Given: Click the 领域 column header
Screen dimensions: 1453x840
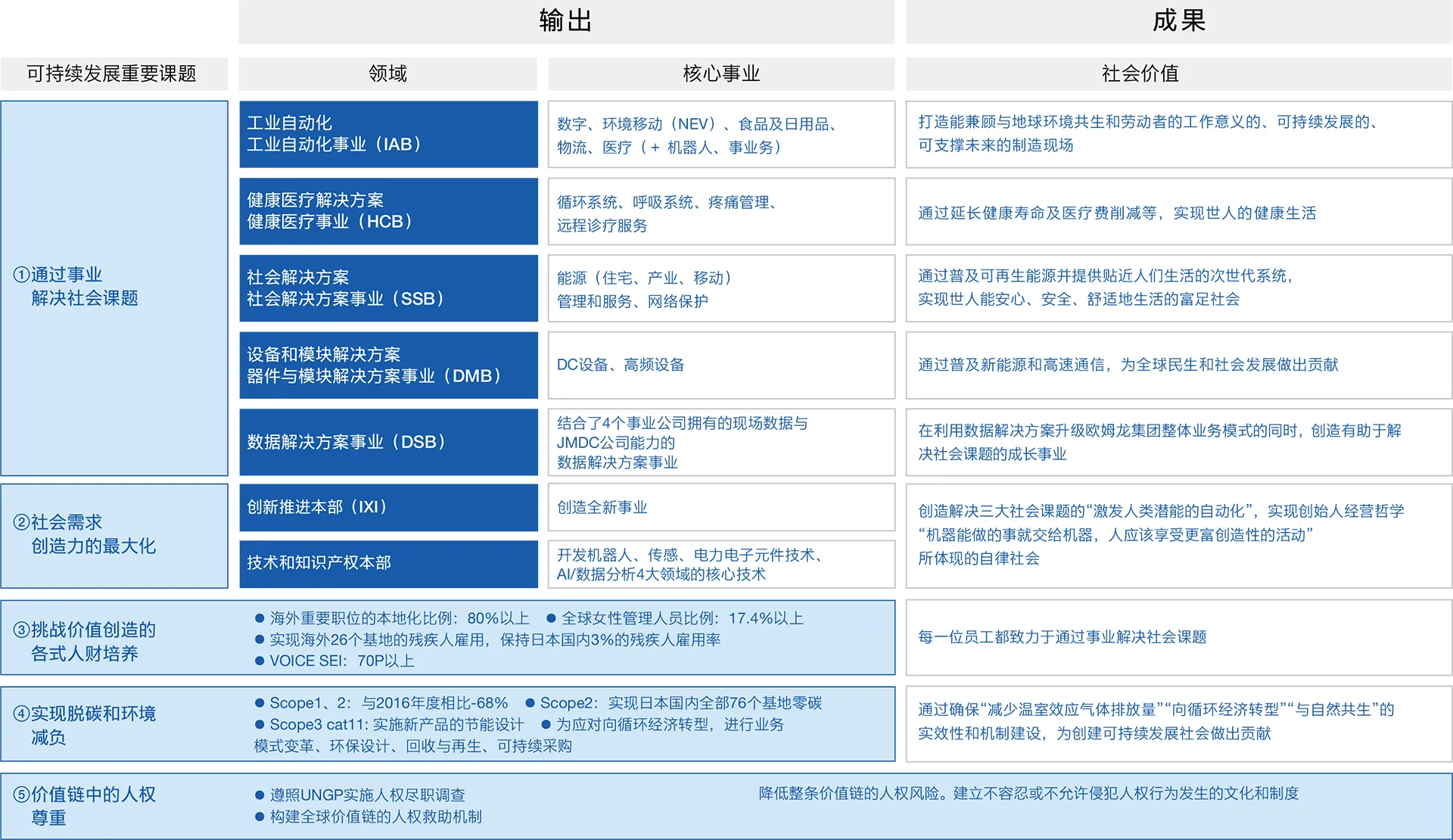Looking at the screenshot, I should click(387, 73).
